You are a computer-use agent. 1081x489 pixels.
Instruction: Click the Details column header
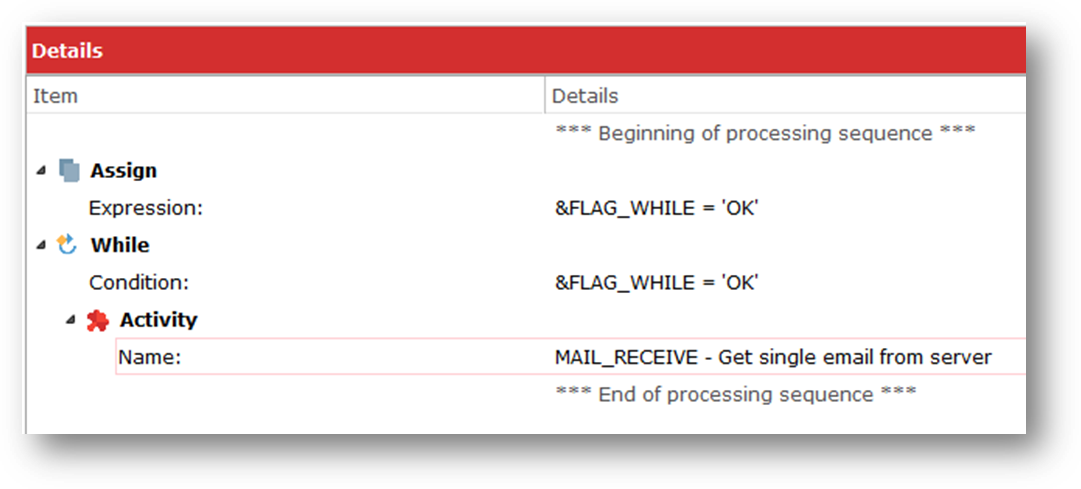pos(785,95)
